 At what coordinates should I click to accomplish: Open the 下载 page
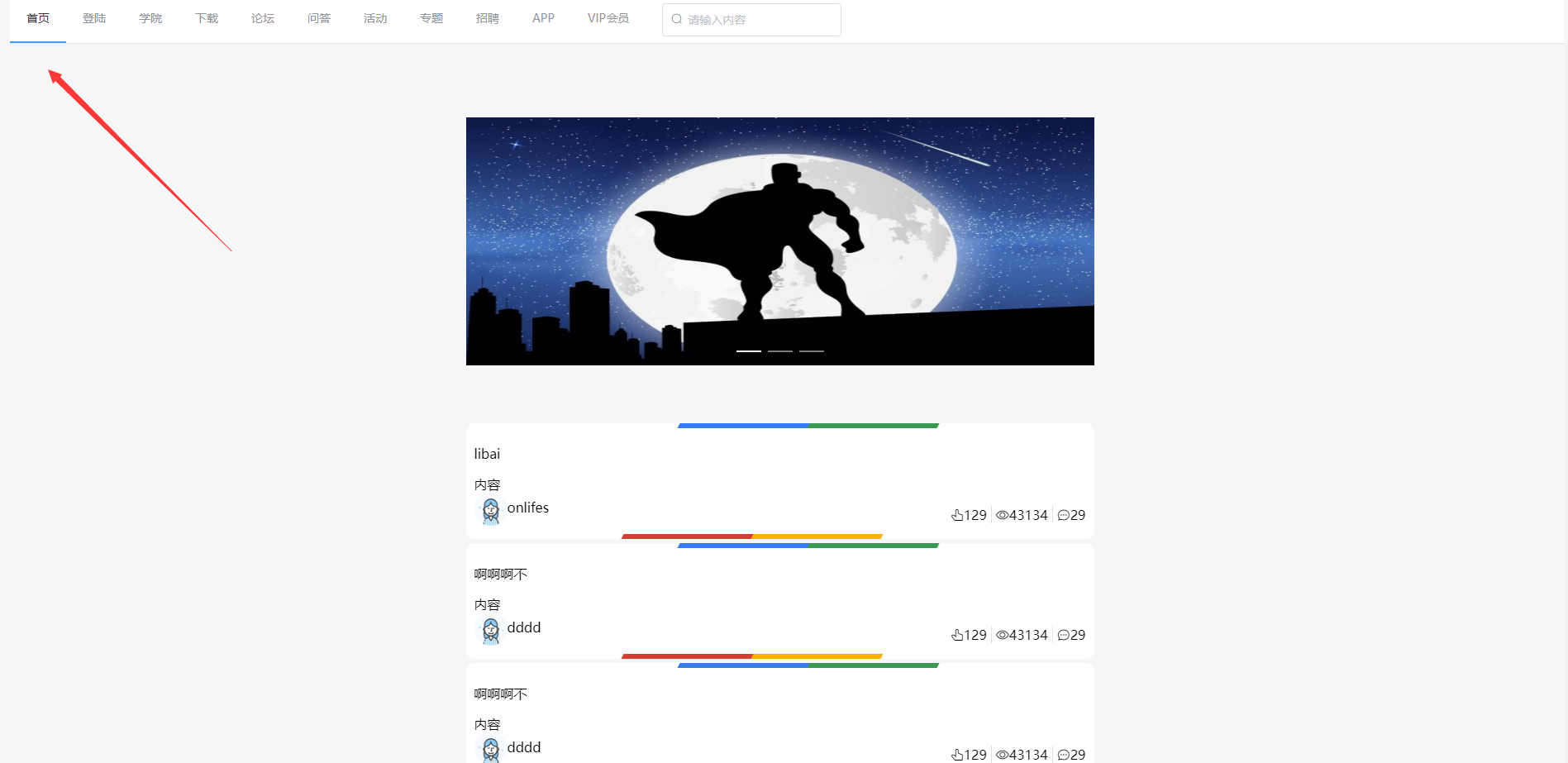tap(207, 18)
